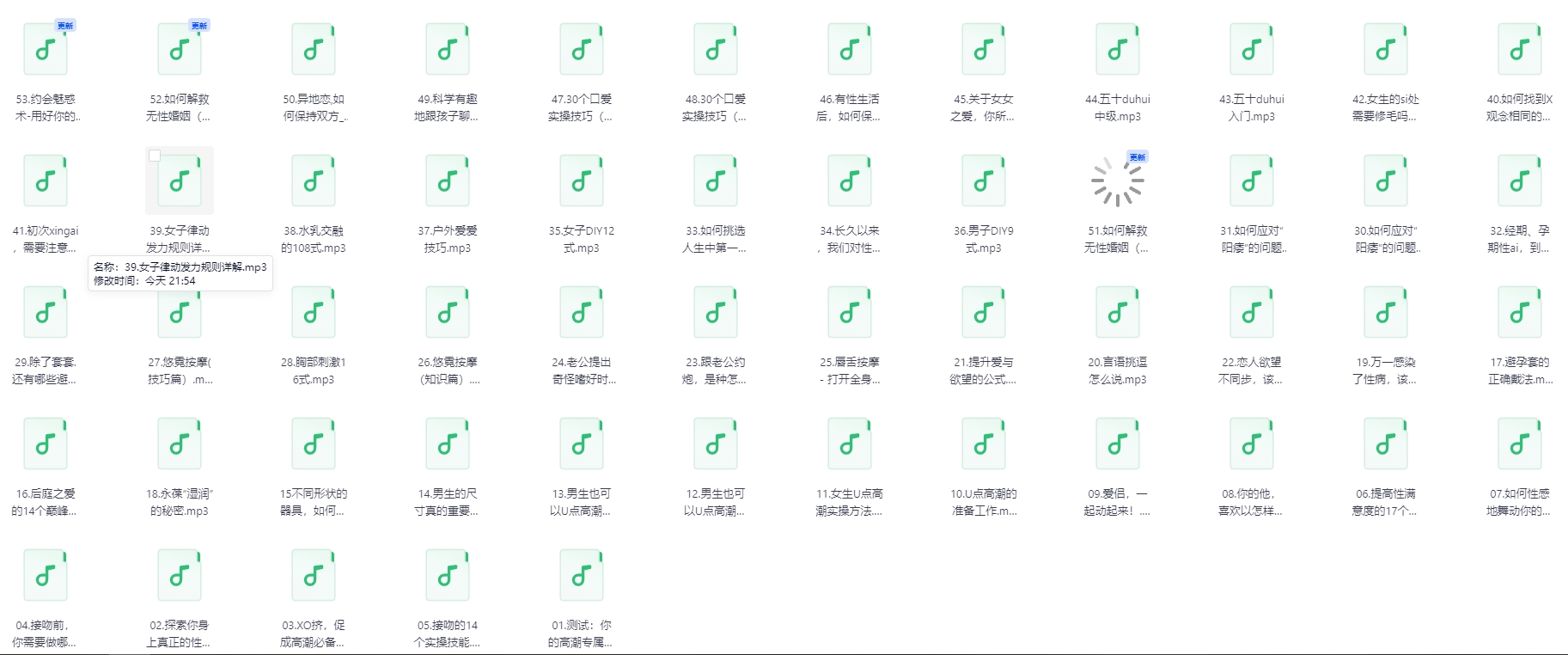Image resolution: width=1568 pixels, height=655 pixels.
Task: Open the 02.探索你身上真正的 file icon
Action: pos(180,575)
